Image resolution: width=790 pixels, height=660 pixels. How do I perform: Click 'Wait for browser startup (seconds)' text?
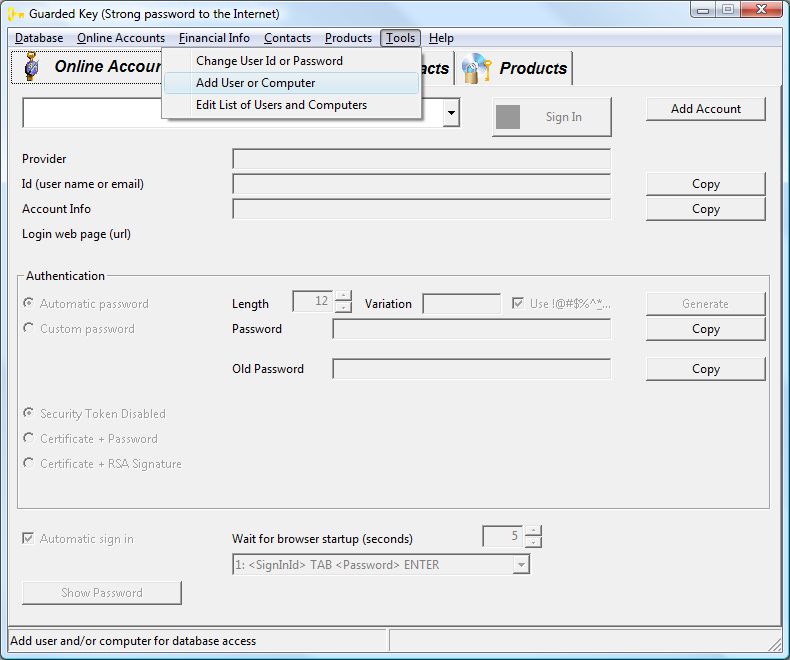(x=322, y=539)
